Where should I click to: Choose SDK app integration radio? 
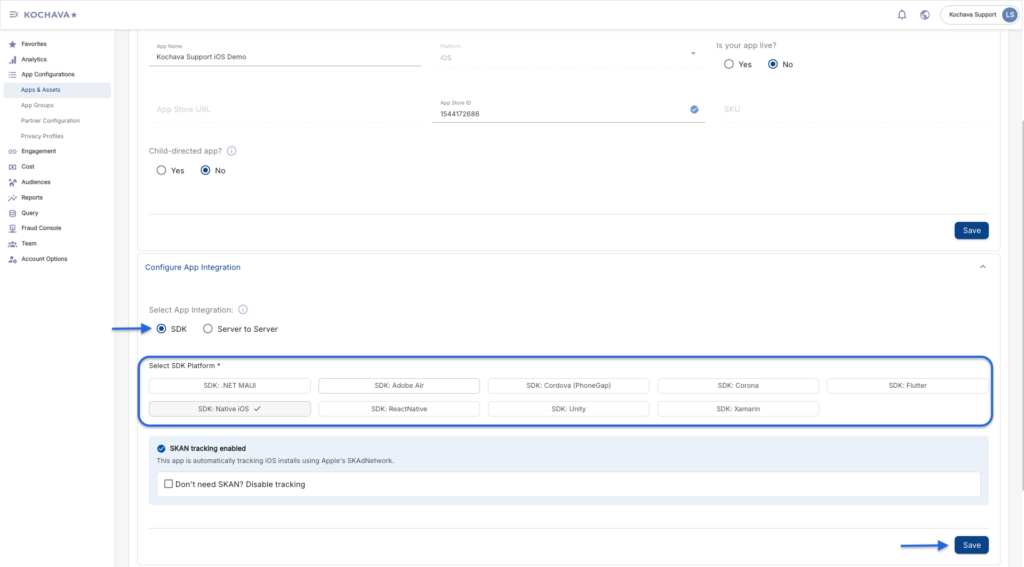point(161,329)
